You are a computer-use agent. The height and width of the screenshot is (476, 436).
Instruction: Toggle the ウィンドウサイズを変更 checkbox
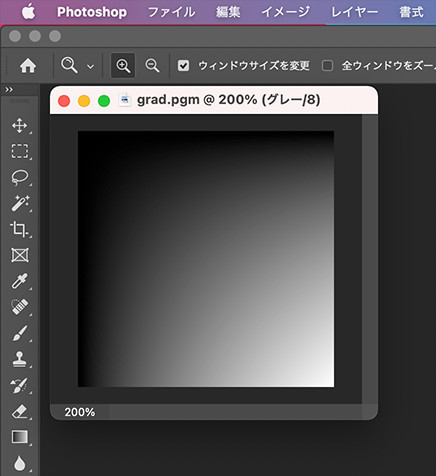point(183,65)
